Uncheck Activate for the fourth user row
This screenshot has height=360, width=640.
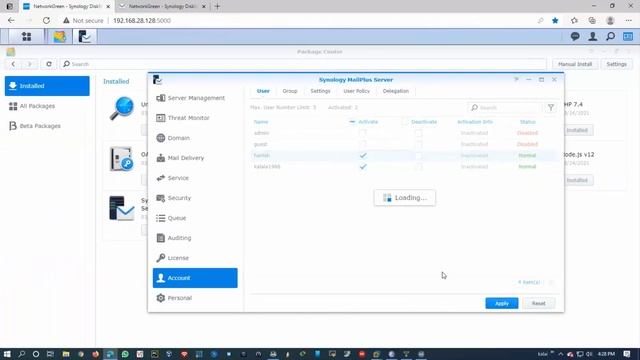[363, 167]
